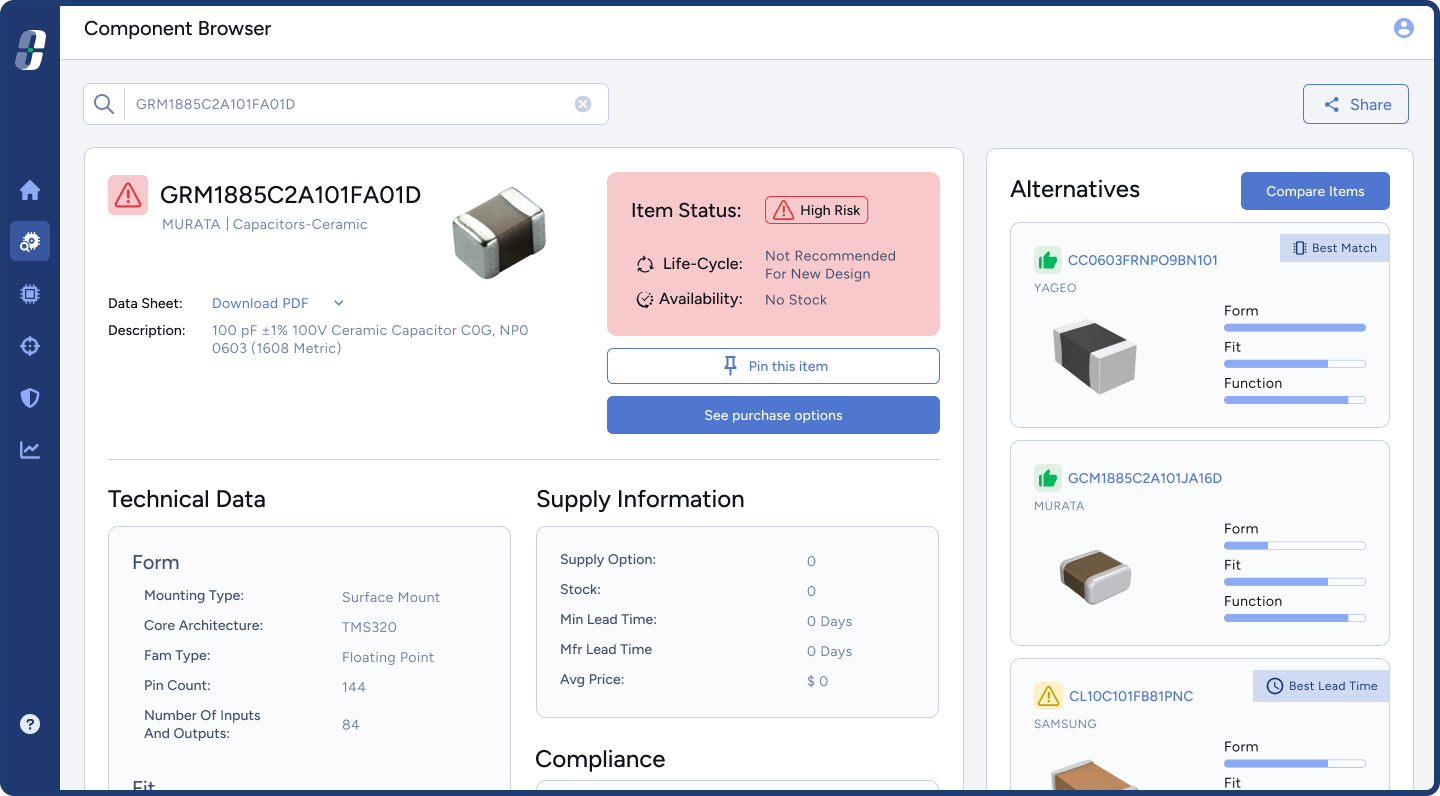
Task: Click the Function bar of CC0603FRNPO9BN101
Action: [x=1295, y=399]
